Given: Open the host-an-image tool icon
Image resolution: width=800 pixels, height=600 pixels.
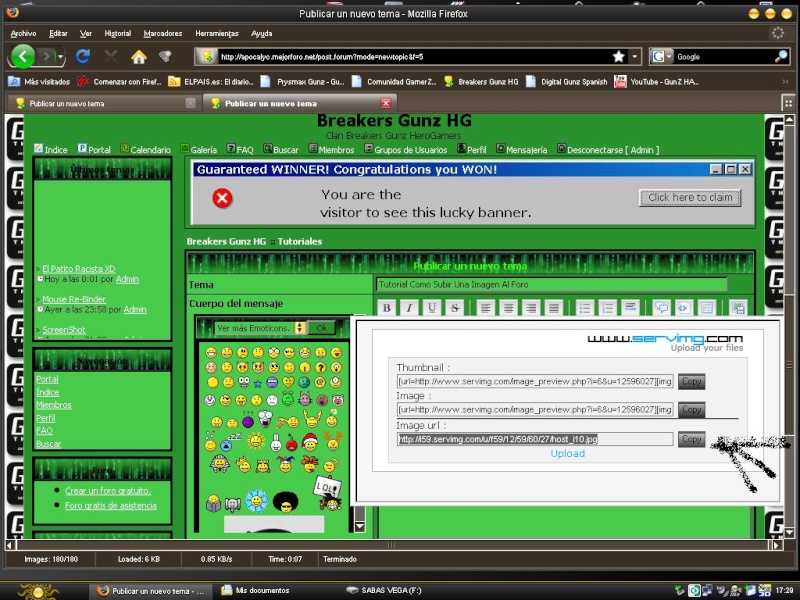Looking at the screenshot, I should click(738, 308).
